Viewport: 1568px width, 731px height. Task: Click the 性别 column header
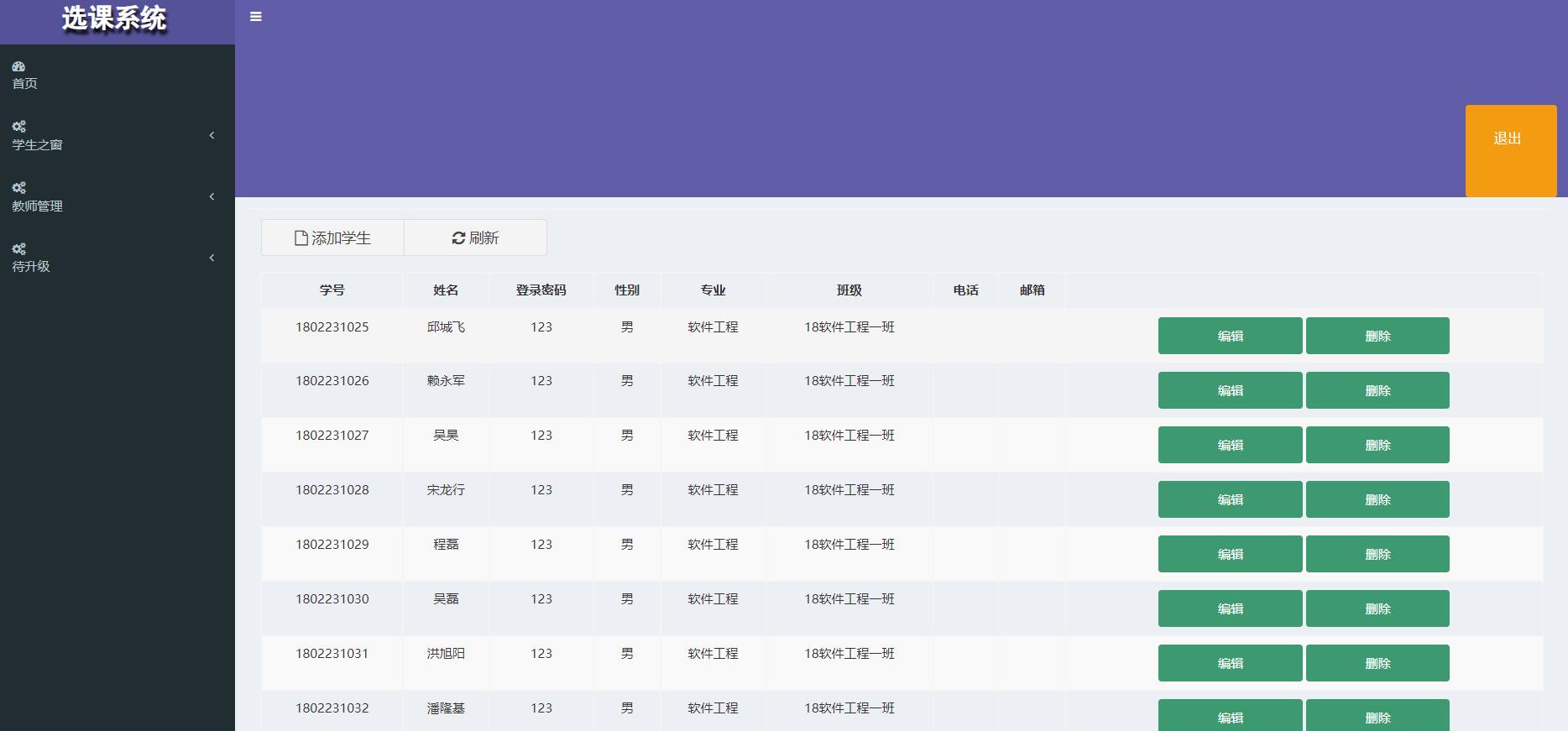click(x=627, y=290)
